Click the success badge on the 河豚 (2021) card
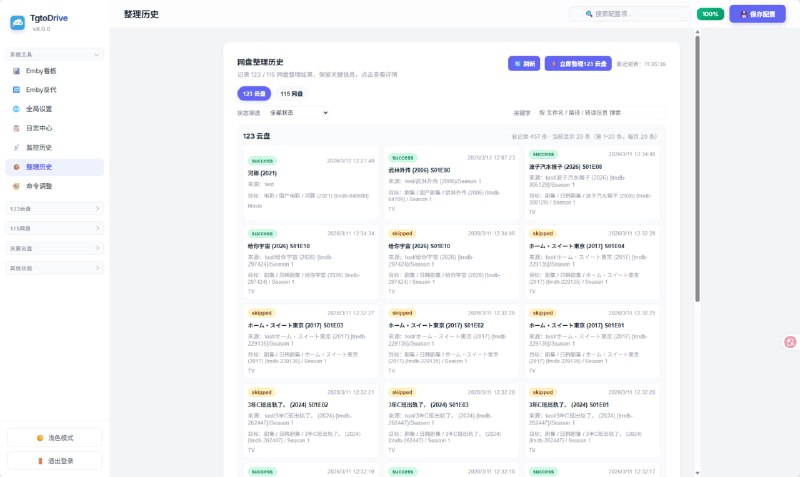Viewport: 800px width, 477px height. pyautogui.click(x=262, y=161)
